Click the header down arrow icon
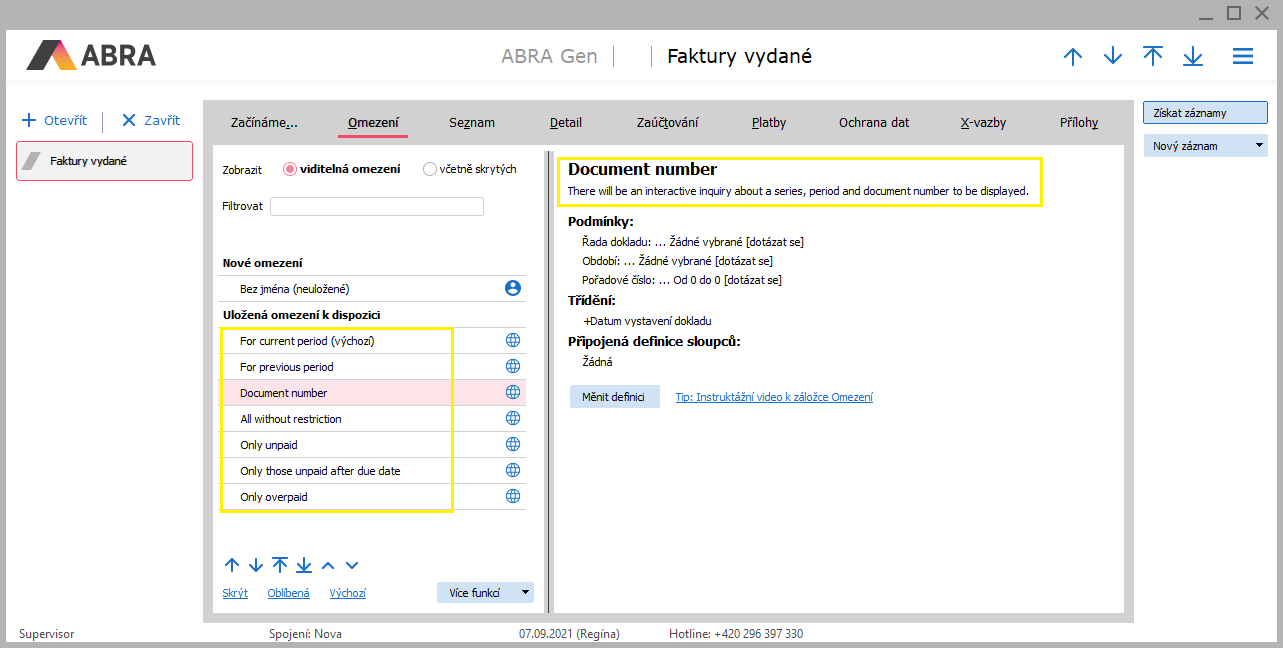This screenshot has height=648, width=1283. tap(1113, 57)
